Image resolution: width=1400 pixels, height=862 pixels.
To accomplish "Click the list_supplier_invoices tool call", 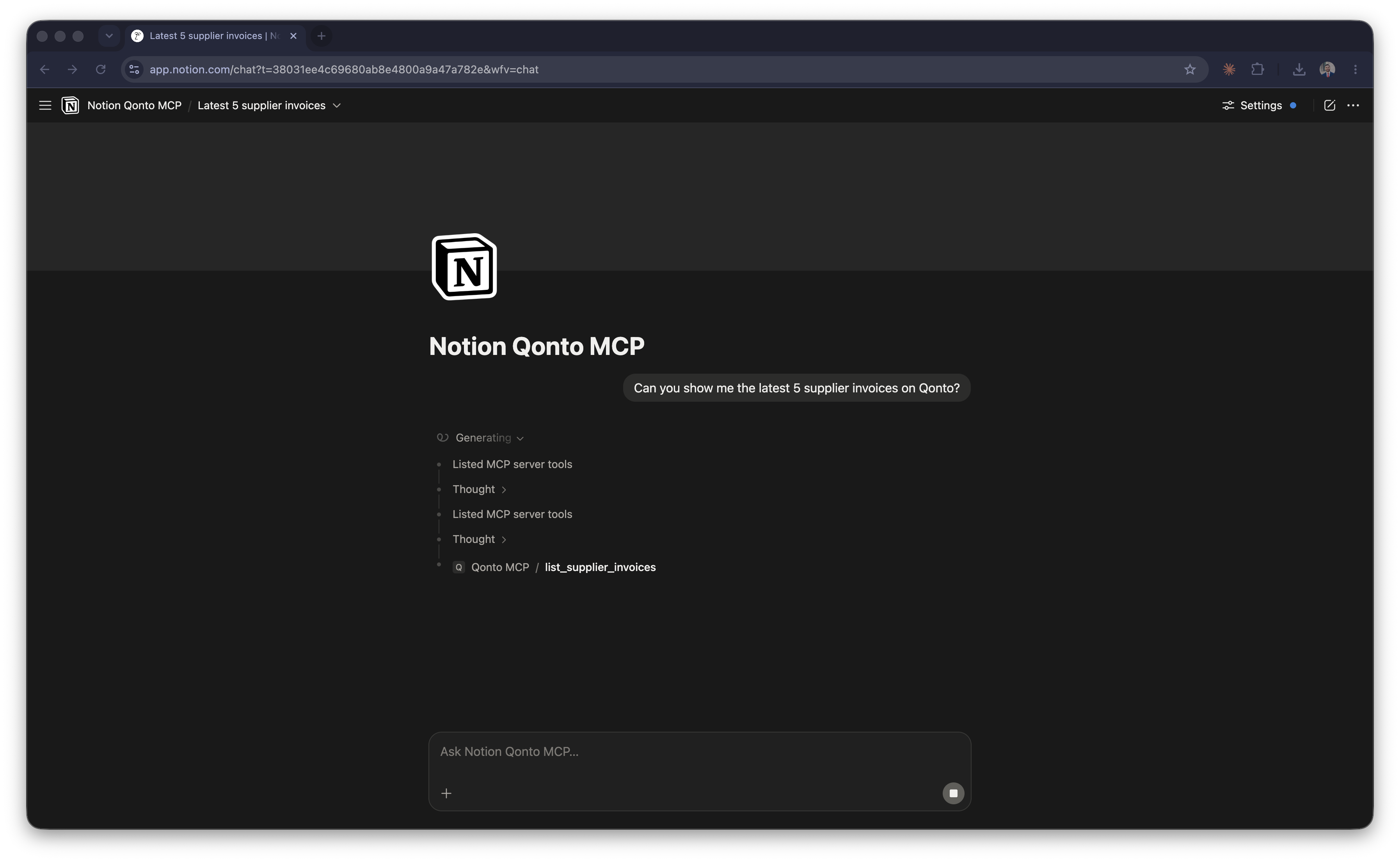I will [x=600, y=567].
